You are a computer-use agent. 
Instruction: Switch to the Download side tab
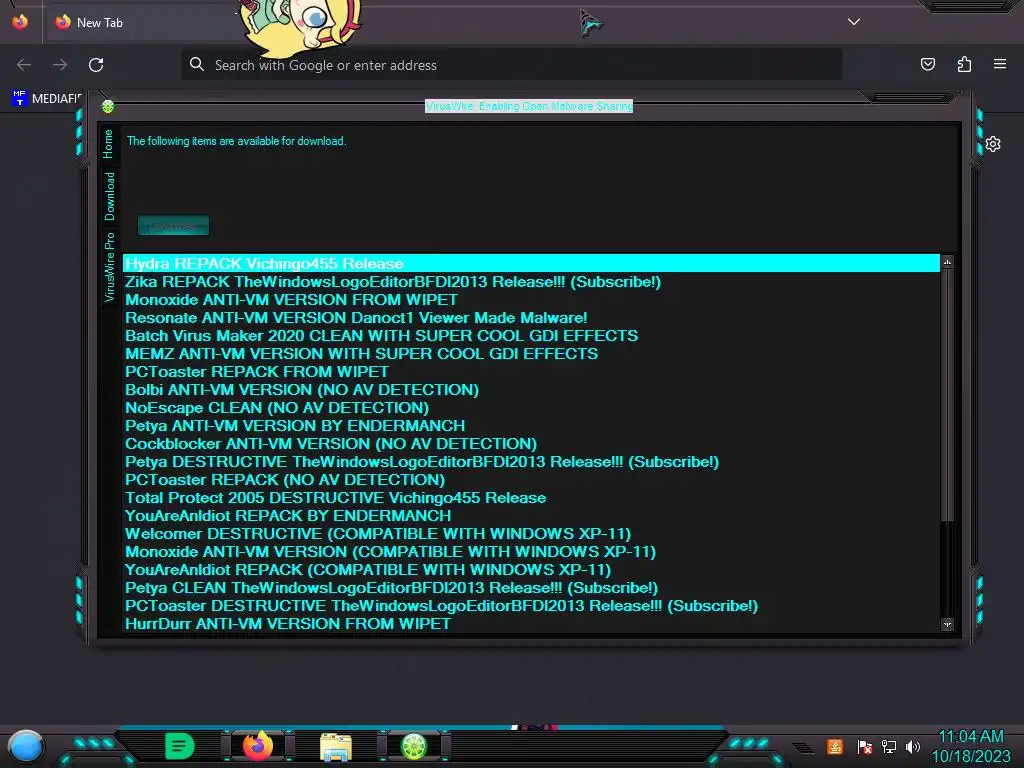pyautogui.click(x=109, y=196)
